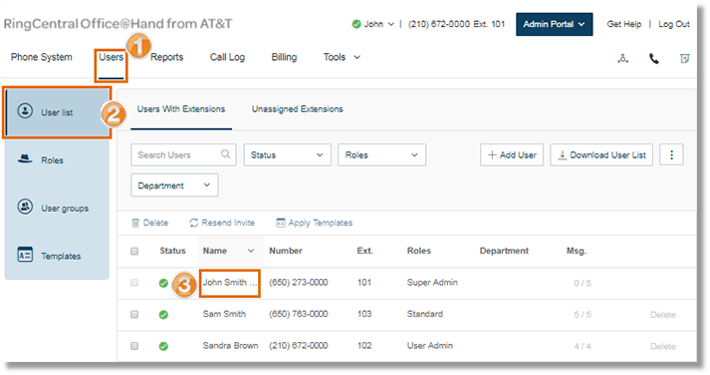Click the Get Help link

tap(624, 24)
